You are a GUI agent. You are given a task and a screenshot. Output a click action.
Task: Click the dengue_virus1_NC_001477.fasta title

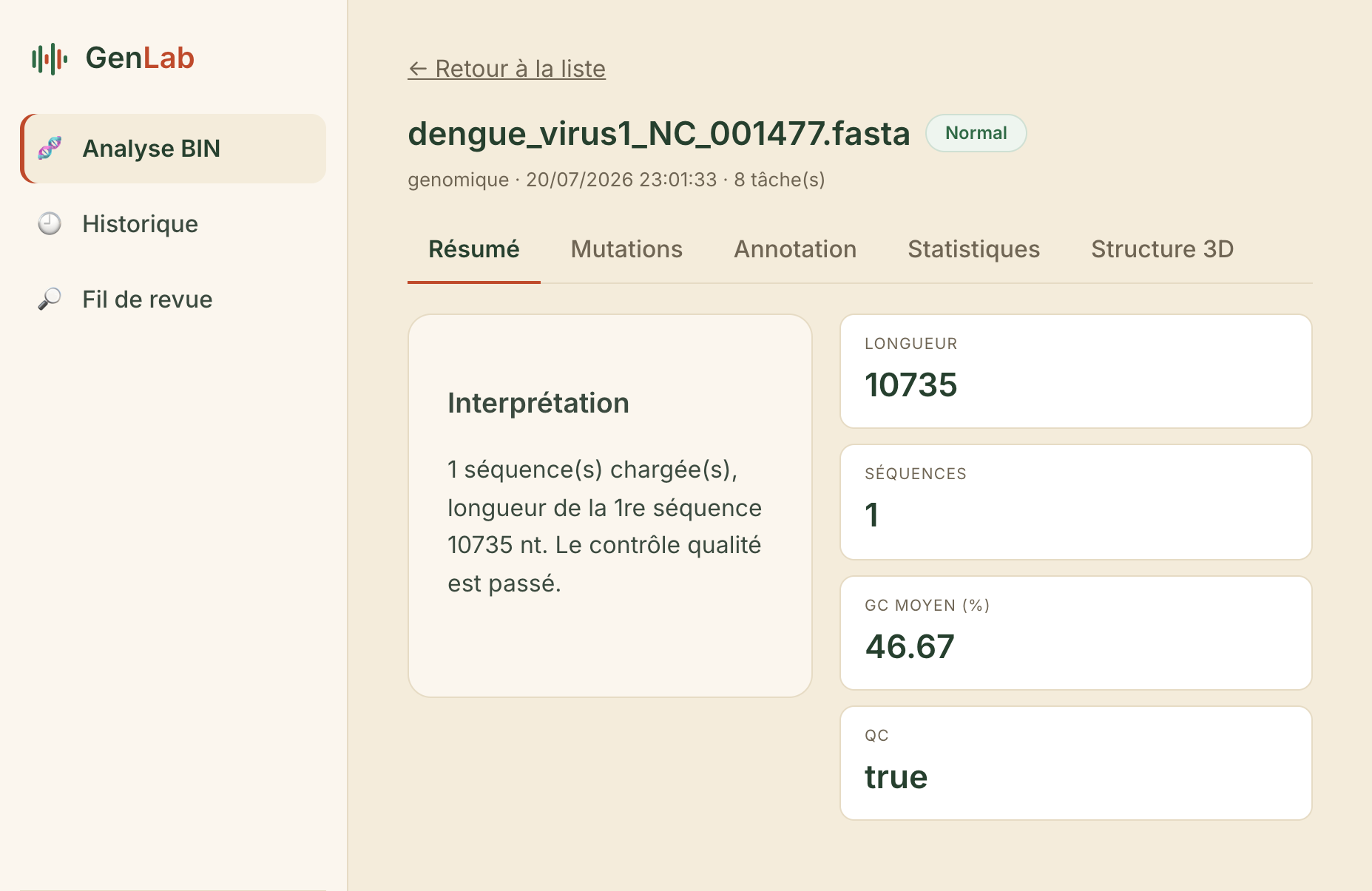[x=659, y=134]
